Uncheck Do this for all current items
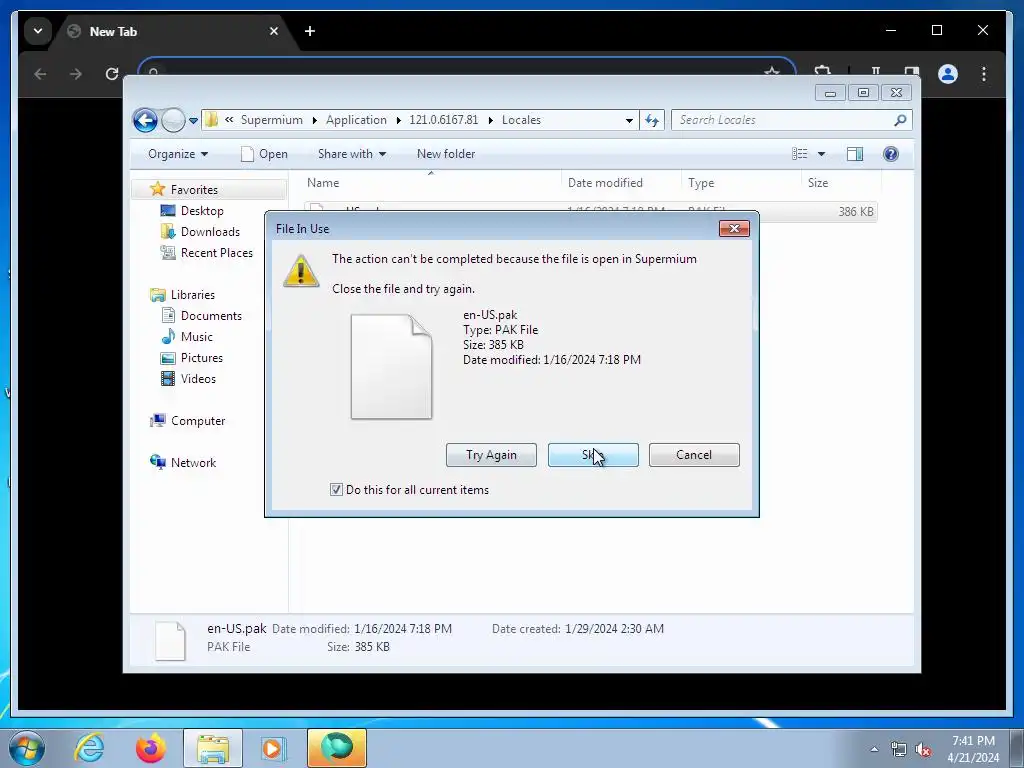This screenshot has width=1024, height=768. 336,490
